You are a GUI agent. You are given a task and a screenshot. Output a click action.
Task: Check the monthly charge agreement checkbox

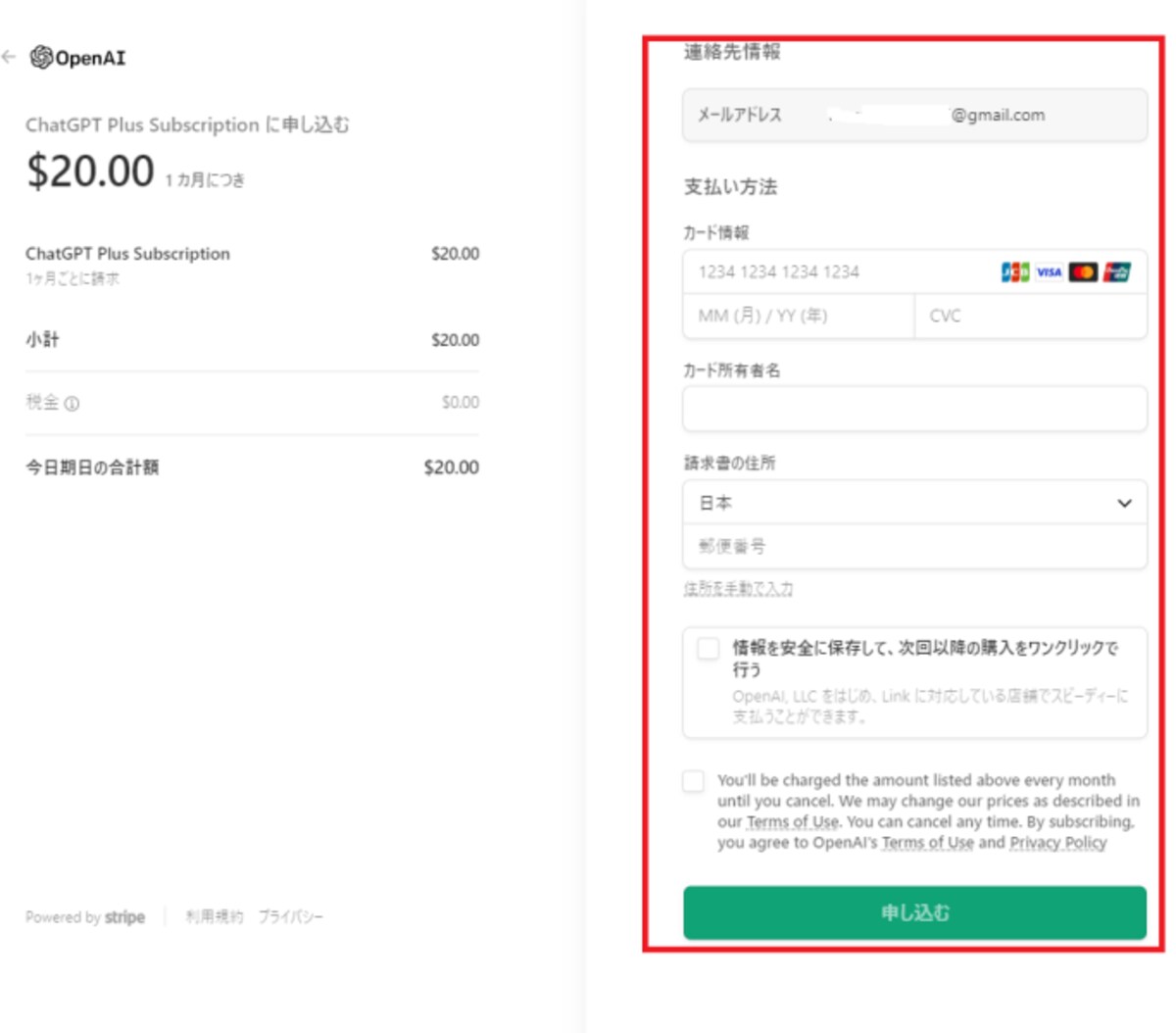coord(693,781)
